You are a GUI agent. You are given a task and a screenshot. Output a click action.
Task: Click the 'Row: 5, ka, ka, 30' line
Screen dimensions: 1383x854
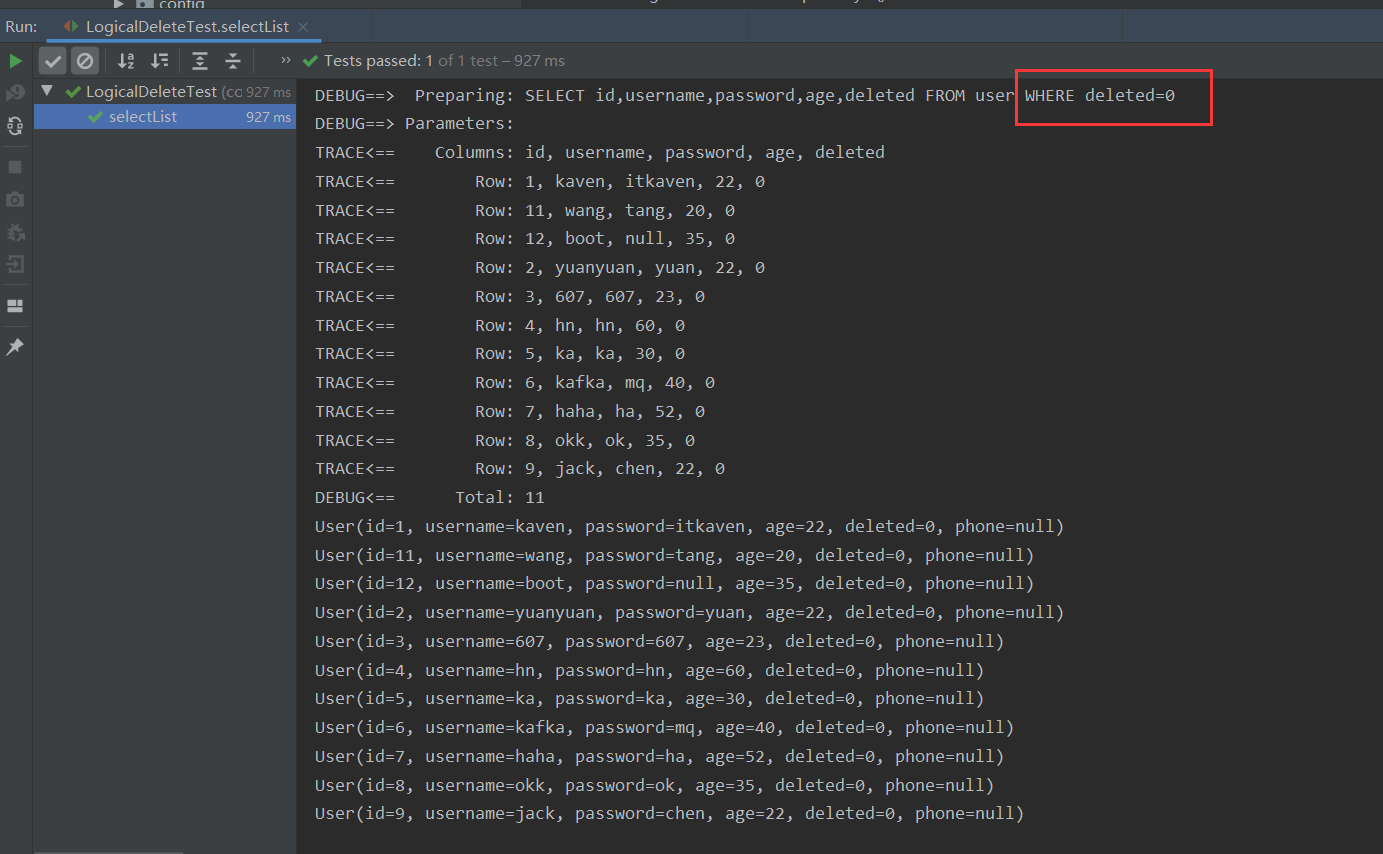pos(500,354)
